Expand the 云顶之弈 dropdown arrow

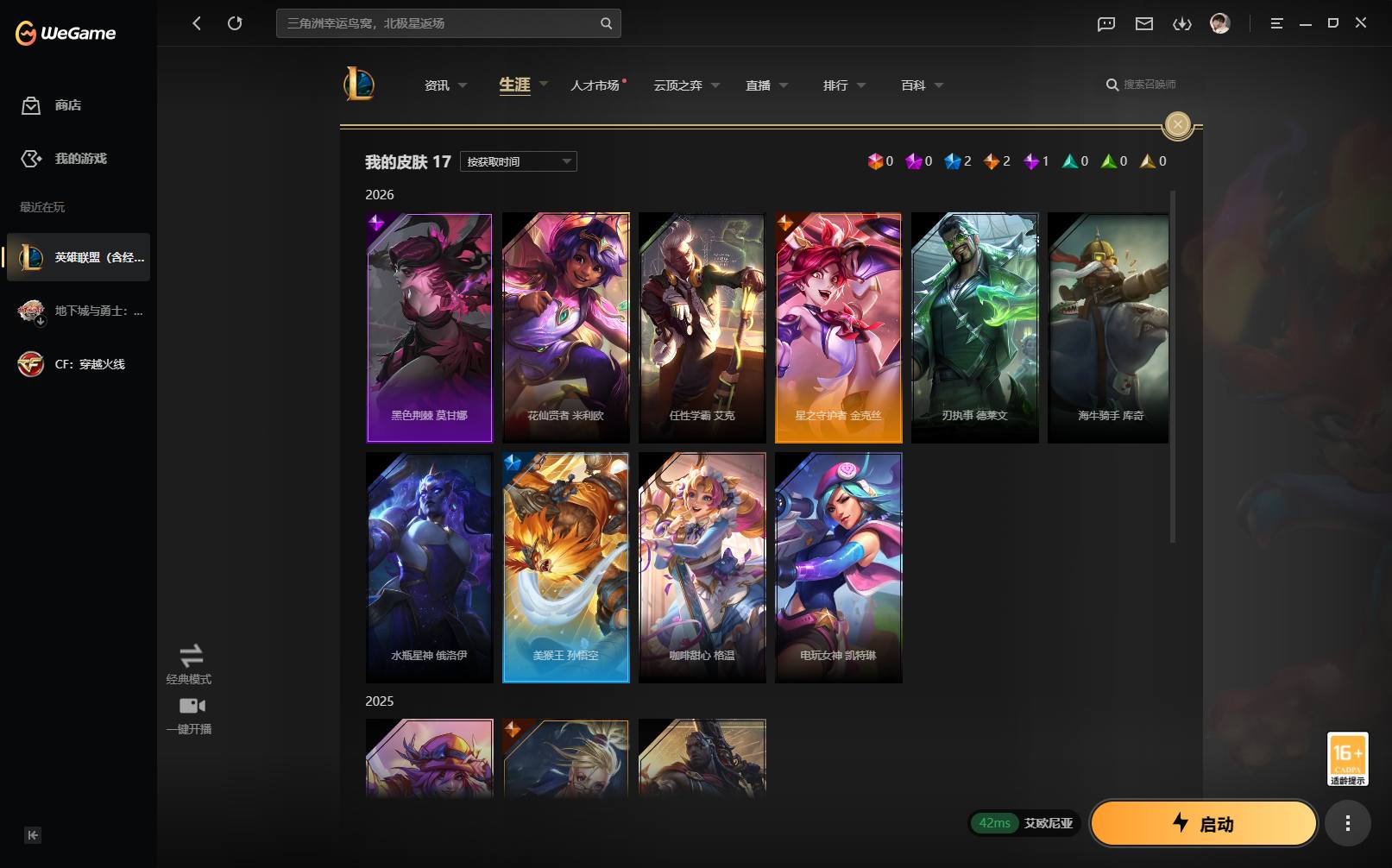715,85
